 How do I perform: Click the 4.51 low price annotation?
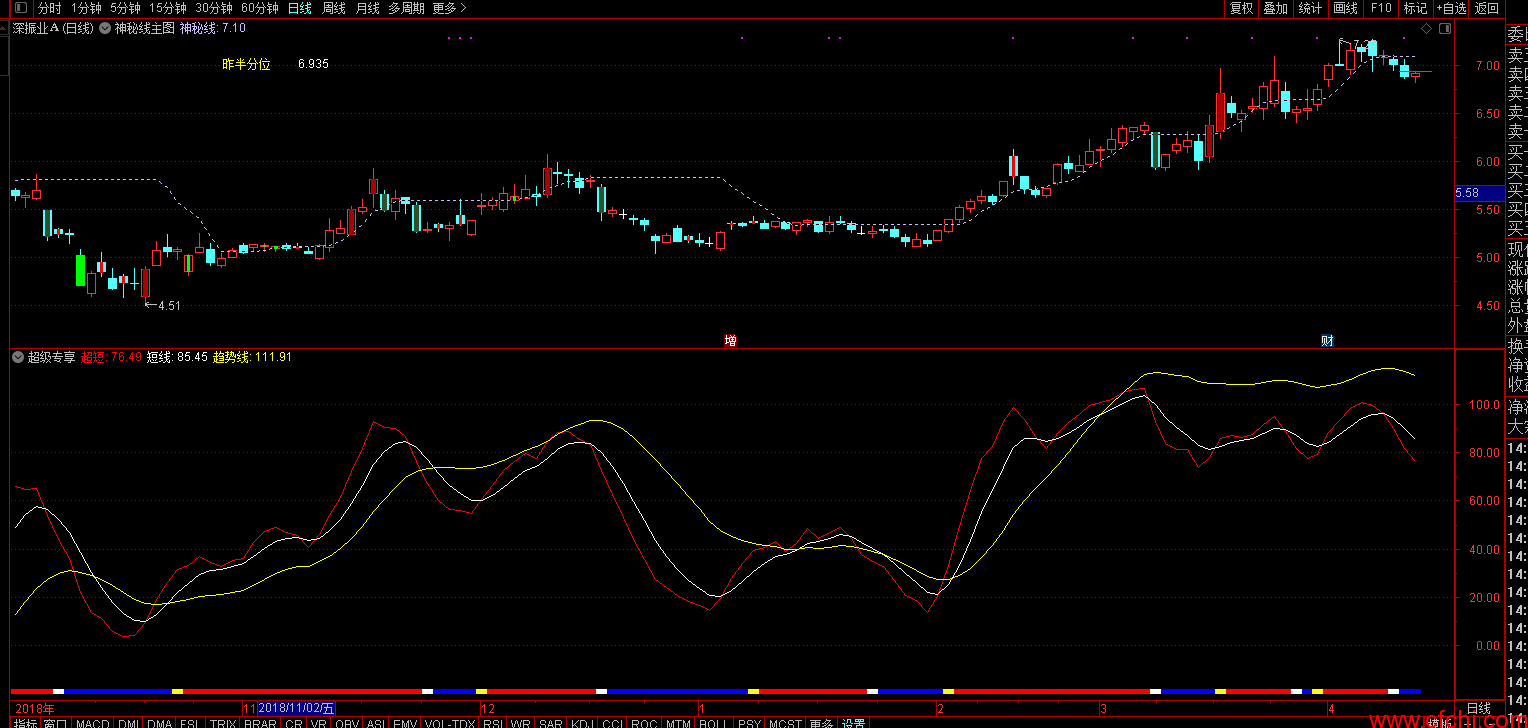point(164,306)
